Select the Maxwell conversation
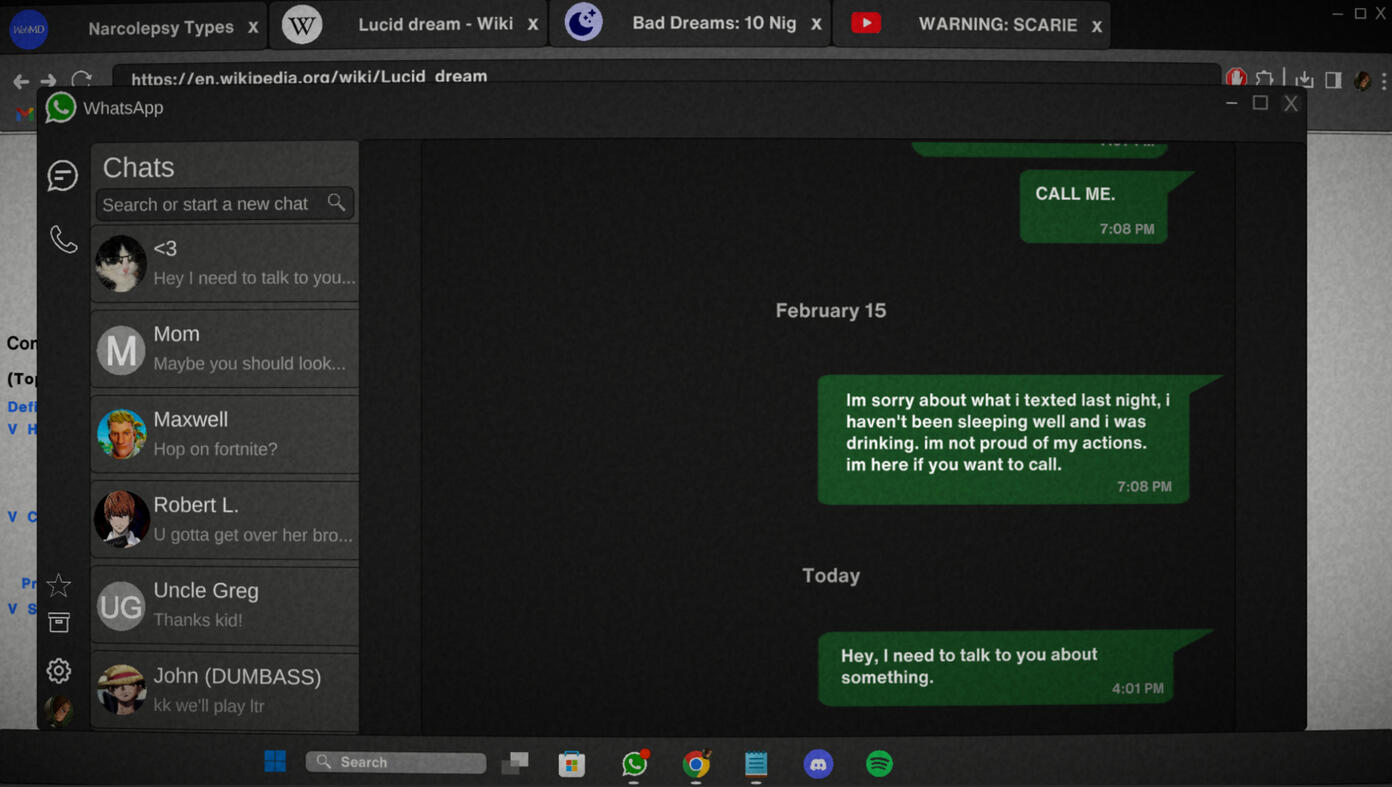 [x=225, y=434]
